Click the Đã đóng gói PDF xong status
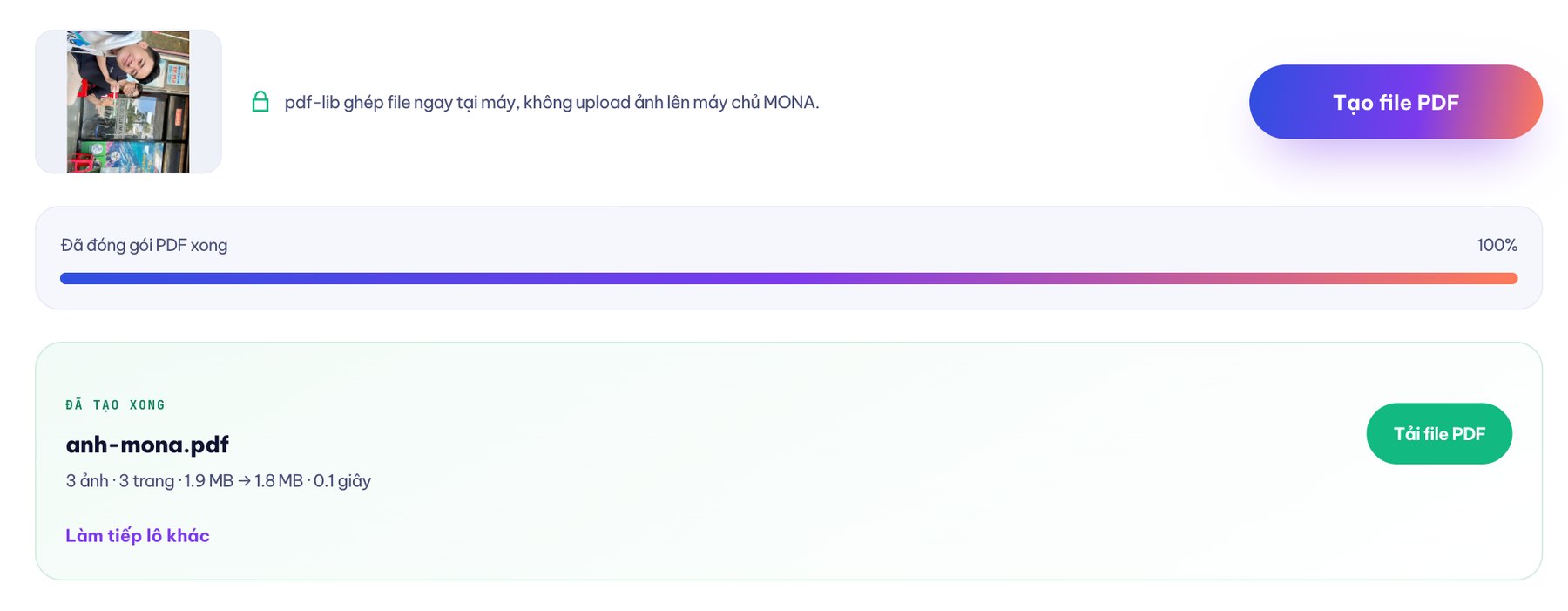This screenshot has height=611, width=1568. point(145,245)
